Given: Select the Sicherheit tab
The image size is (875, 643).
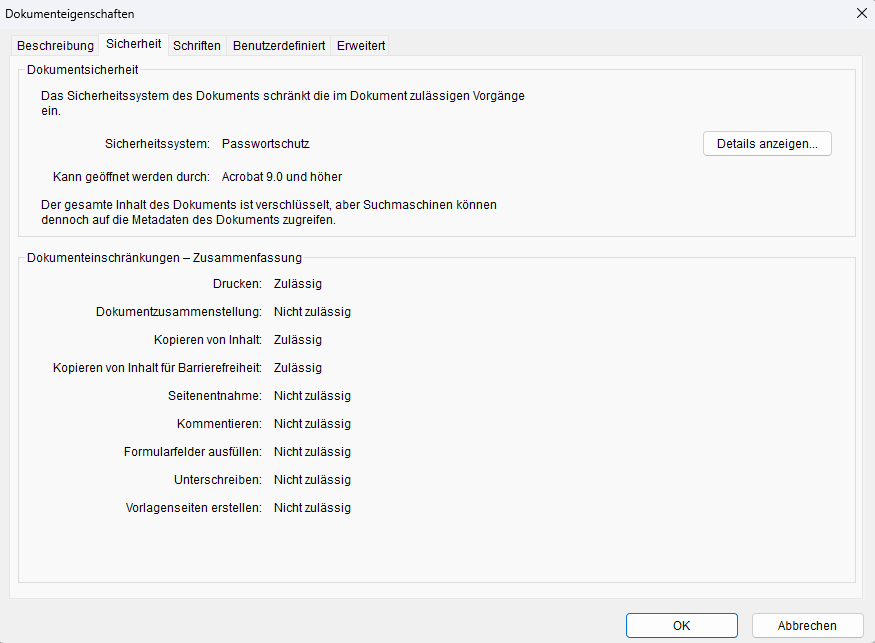Looking at the screenshot, I should 133,45.
